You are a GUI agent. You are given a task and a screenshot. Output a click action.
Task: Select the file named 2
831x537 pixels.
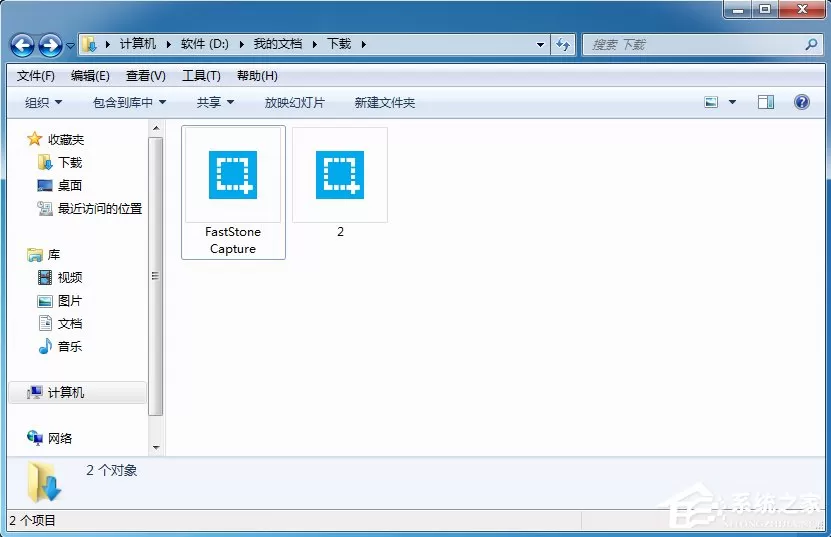pos(340,183)
